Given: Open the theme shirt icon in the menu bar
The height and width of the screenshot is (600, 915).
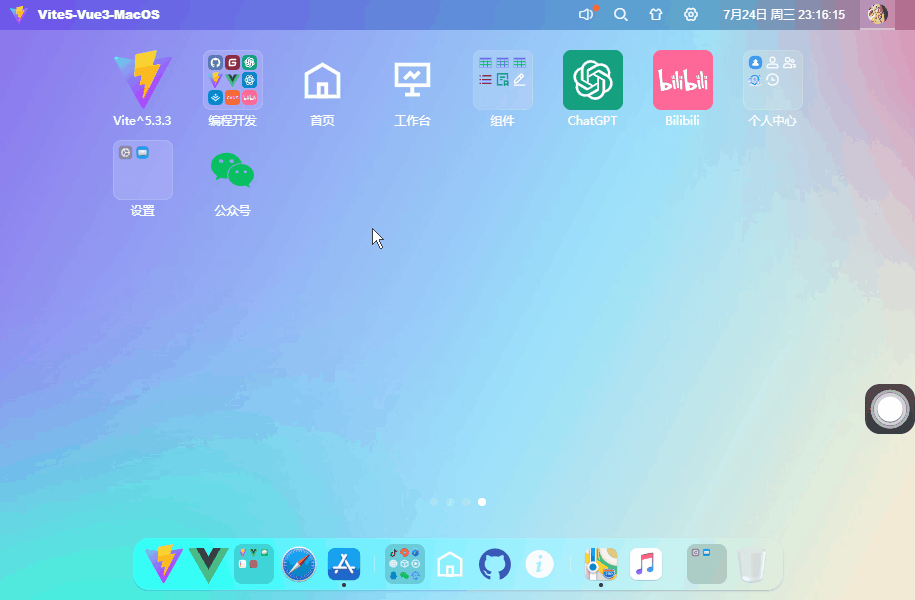Looking at the screenshot, I should click(656, 15).
